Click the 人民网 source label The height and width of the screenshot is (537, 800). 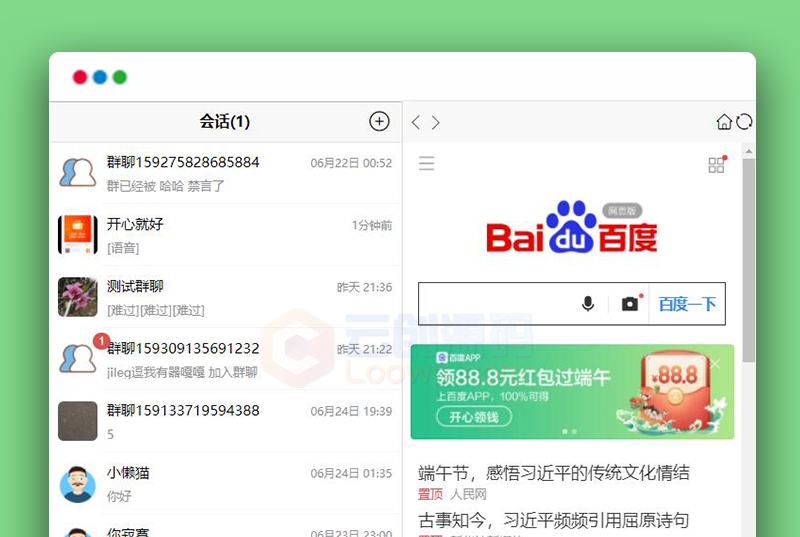coord(468,494)
